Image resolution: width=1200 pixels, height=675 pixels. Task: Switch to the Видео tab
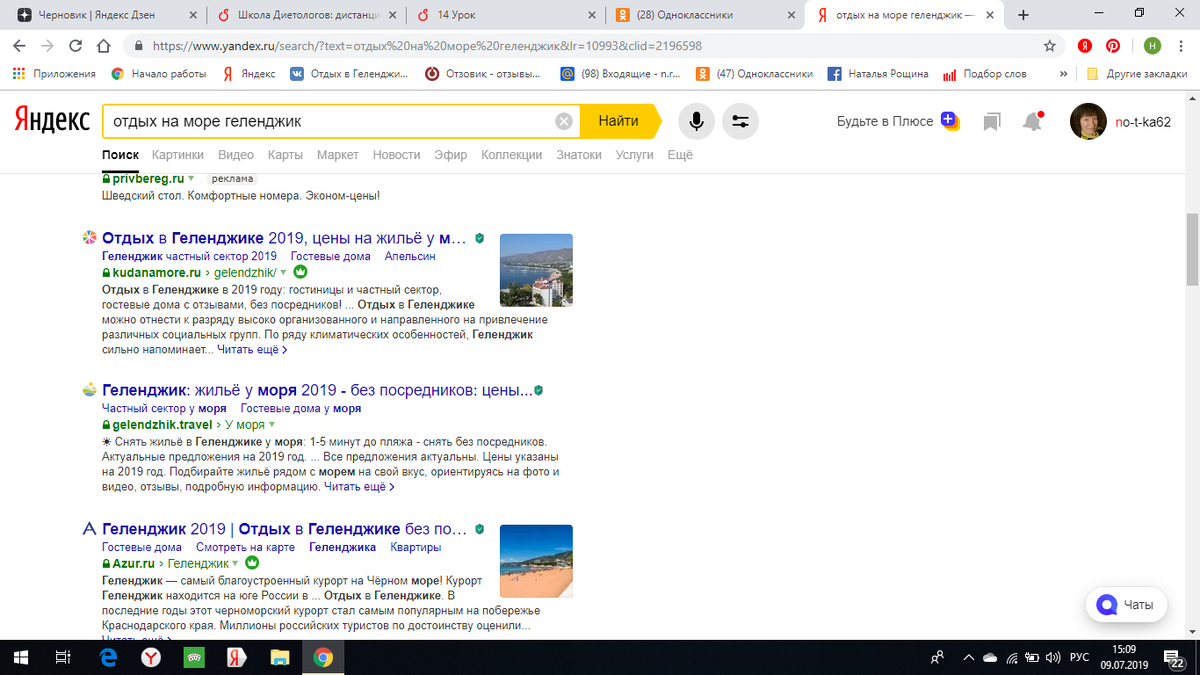tap(236, 155)
